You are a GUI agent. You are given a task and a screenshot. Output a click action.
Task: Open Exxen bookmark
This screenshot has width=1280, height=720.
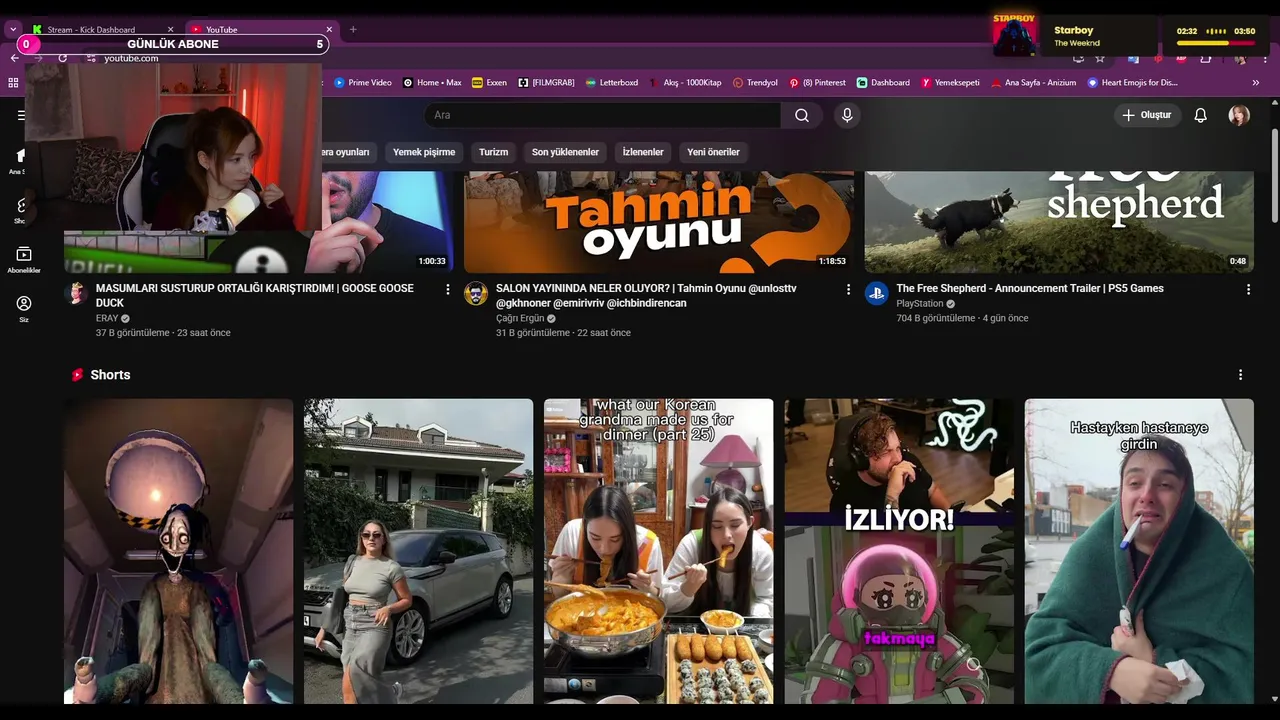(x=489, y=83)
